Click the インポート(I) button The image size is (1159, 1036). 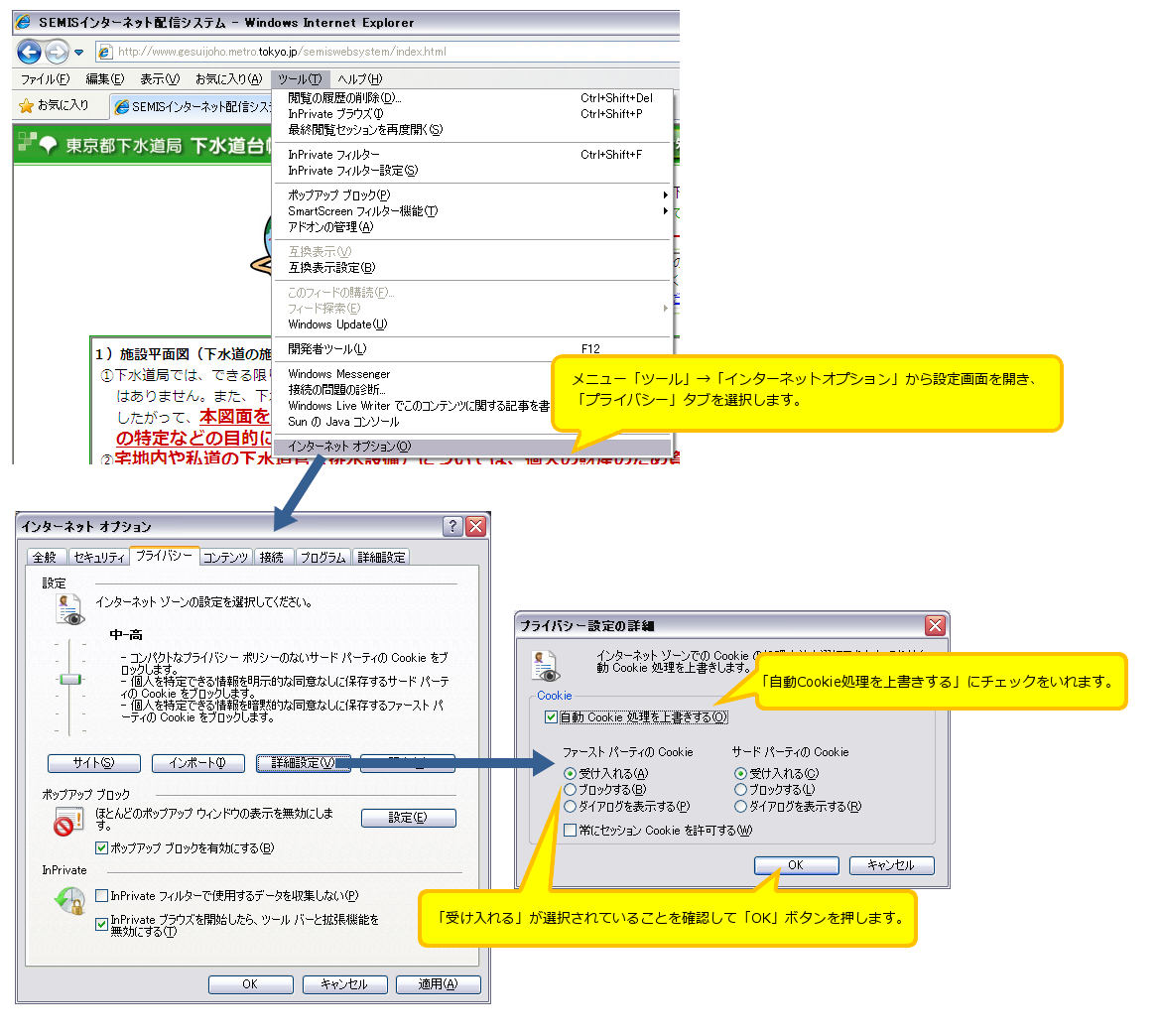click(198, 763)
